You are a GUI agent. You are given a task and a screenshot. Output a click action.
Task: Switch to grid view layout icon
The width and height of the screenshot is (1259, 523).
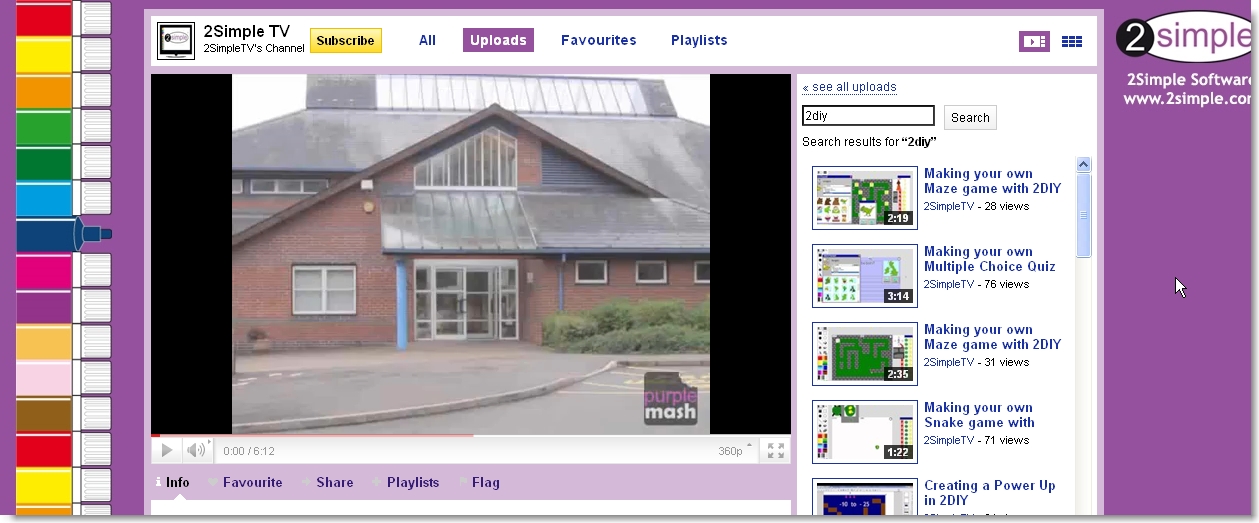(x=1072, y=41)
